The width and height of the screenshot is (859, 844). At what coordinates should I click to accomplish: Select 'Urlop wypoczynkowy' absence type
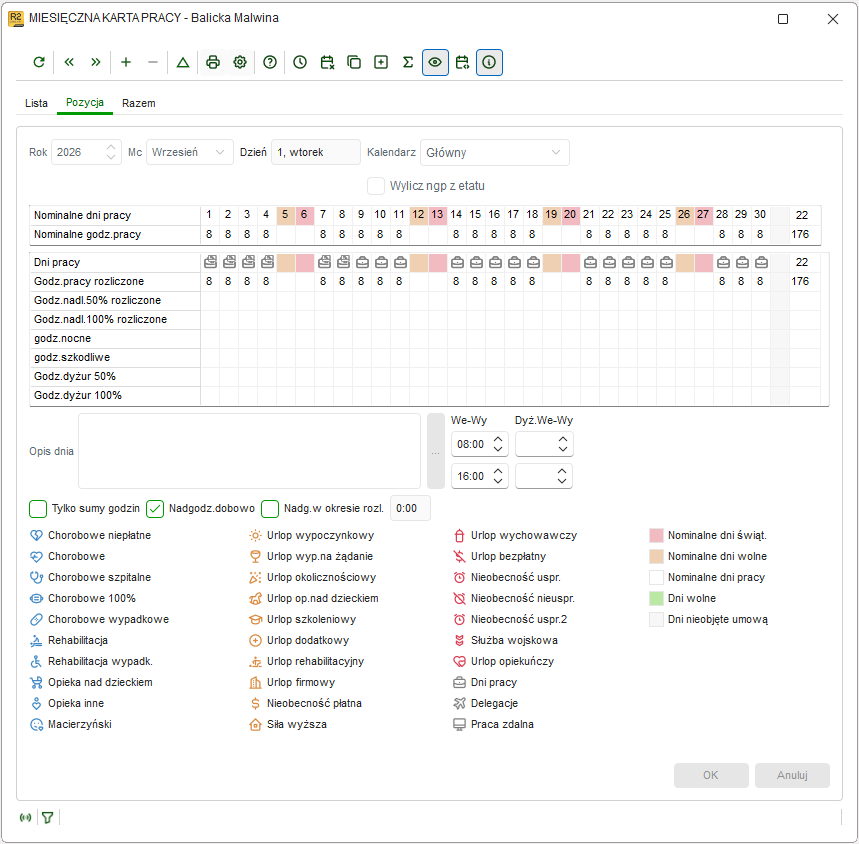point(312,536)
